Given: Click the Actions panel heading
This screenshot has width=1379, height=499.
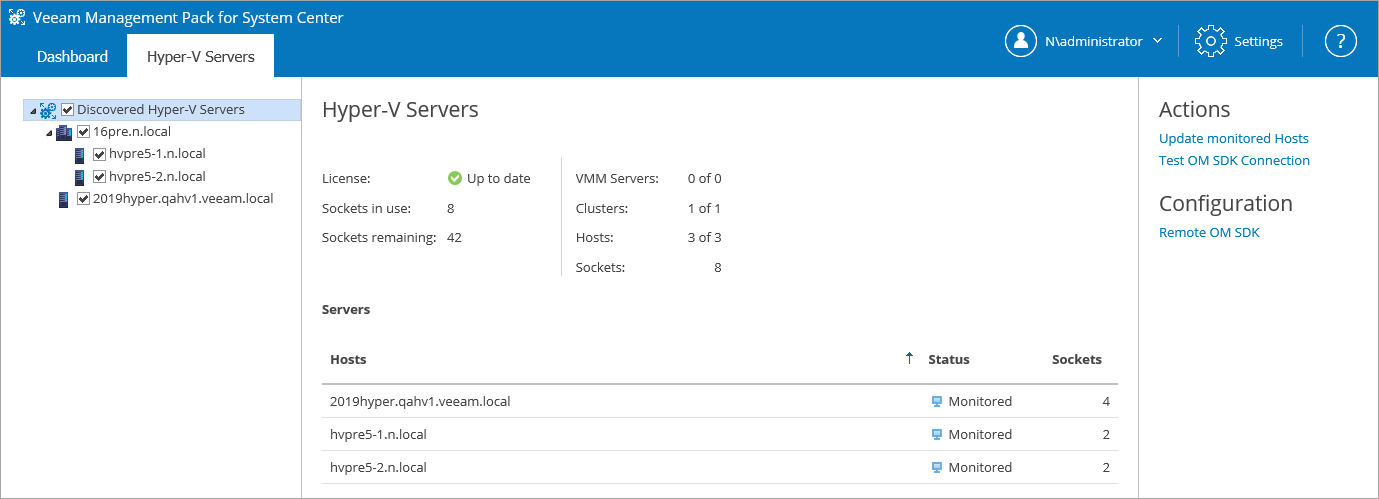Looking at the screenshot, I should click(x=1194, y=110).
